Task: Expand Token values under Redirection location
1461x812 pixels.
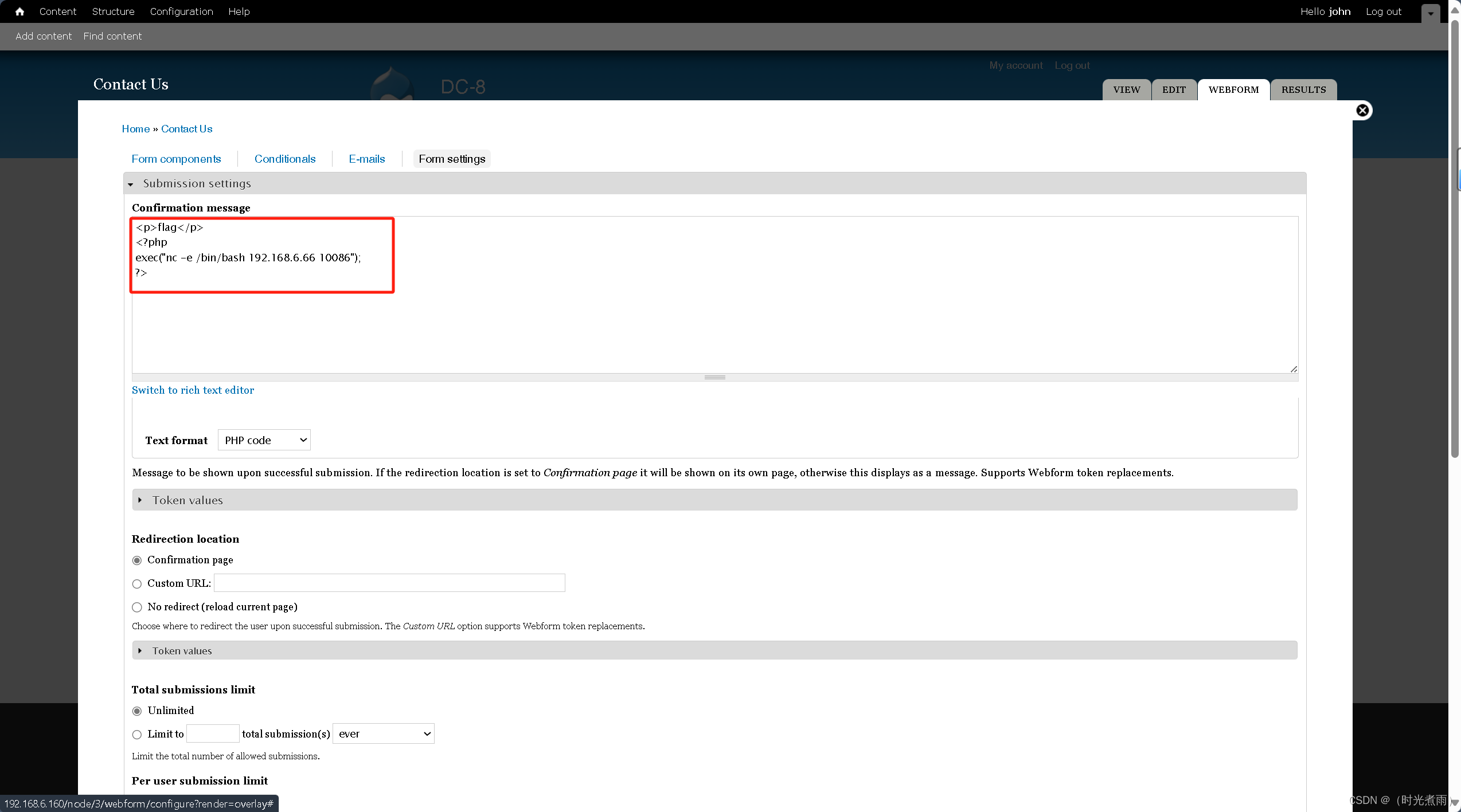Action: pyautogui.click(x=182, y=651)
